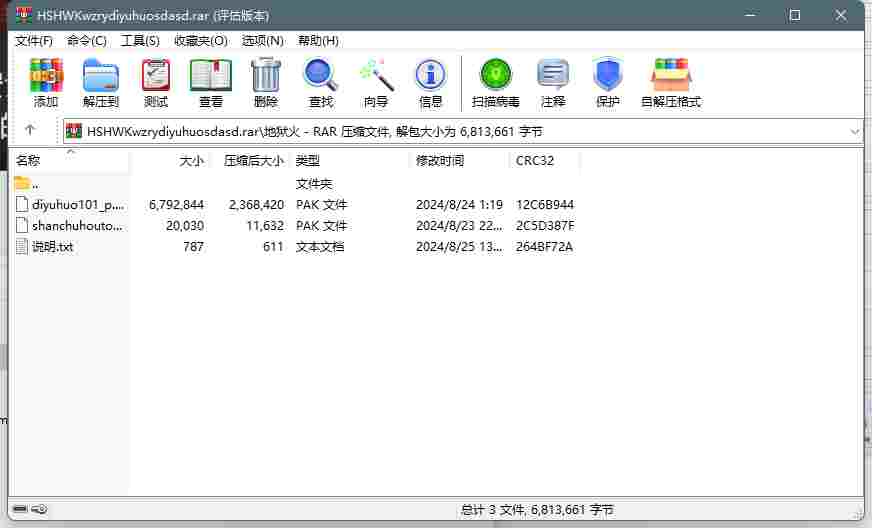The width and height of the screenshot is (872, 528).
Task: Open the 注释 (Comment) tool
Action: 553,74
